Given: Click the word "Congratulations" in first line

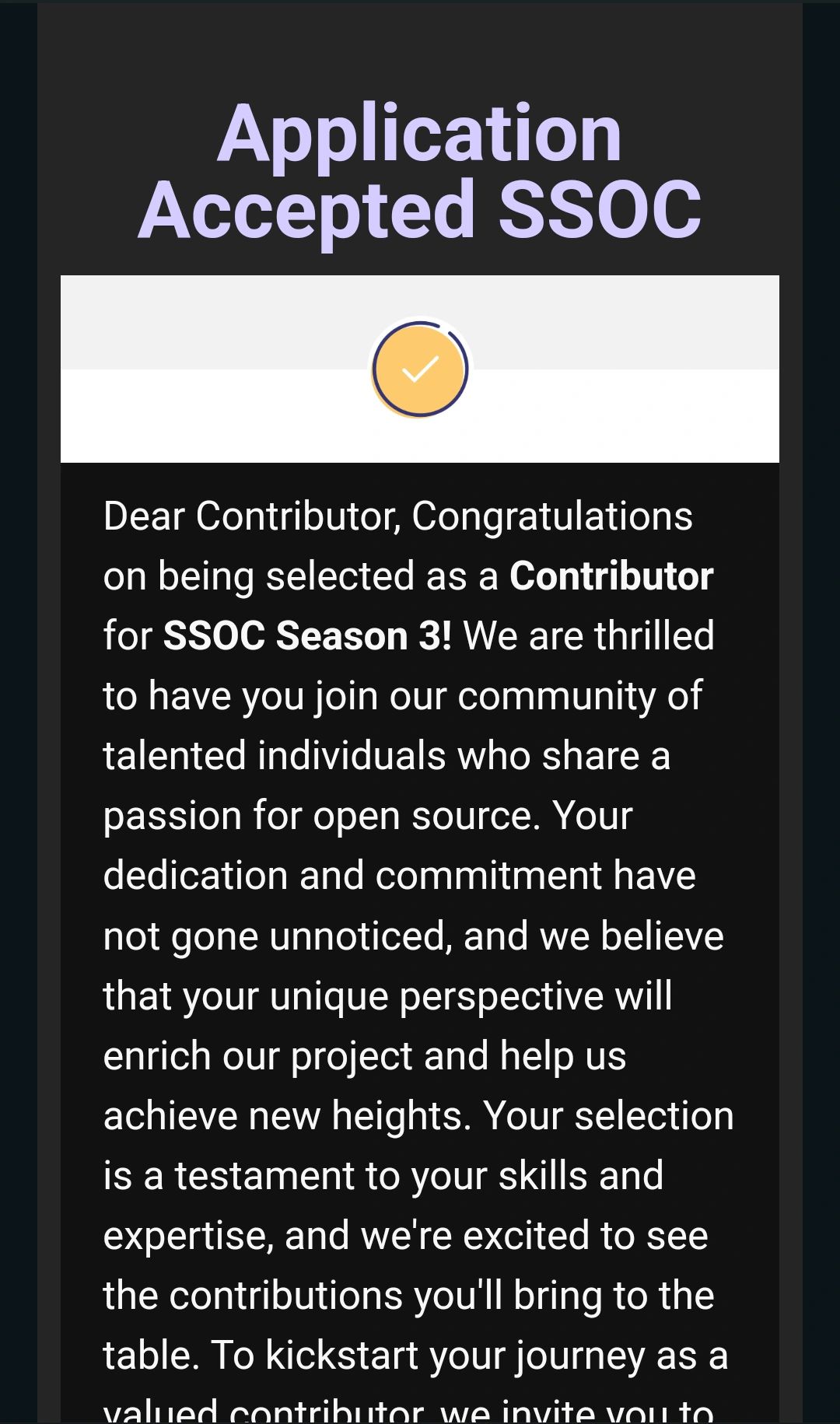Looking at the screenshot, I should pyautogui.click(x=552, y=516).
